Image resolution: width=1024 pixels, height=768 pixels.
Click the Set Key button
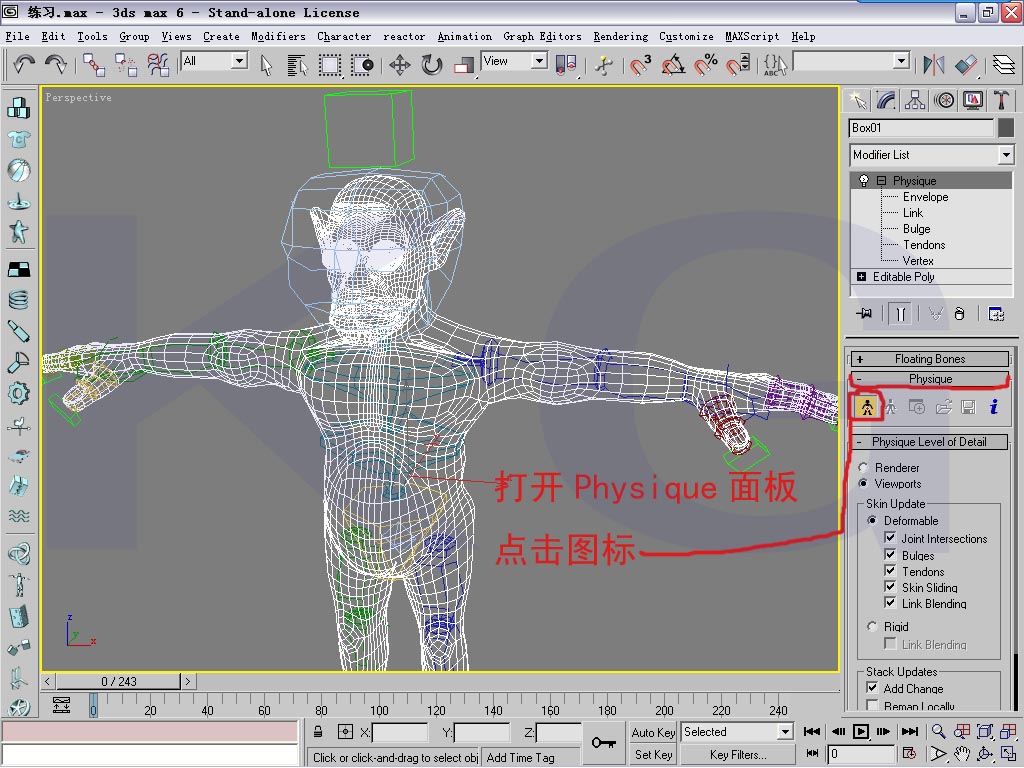point(653,754)
